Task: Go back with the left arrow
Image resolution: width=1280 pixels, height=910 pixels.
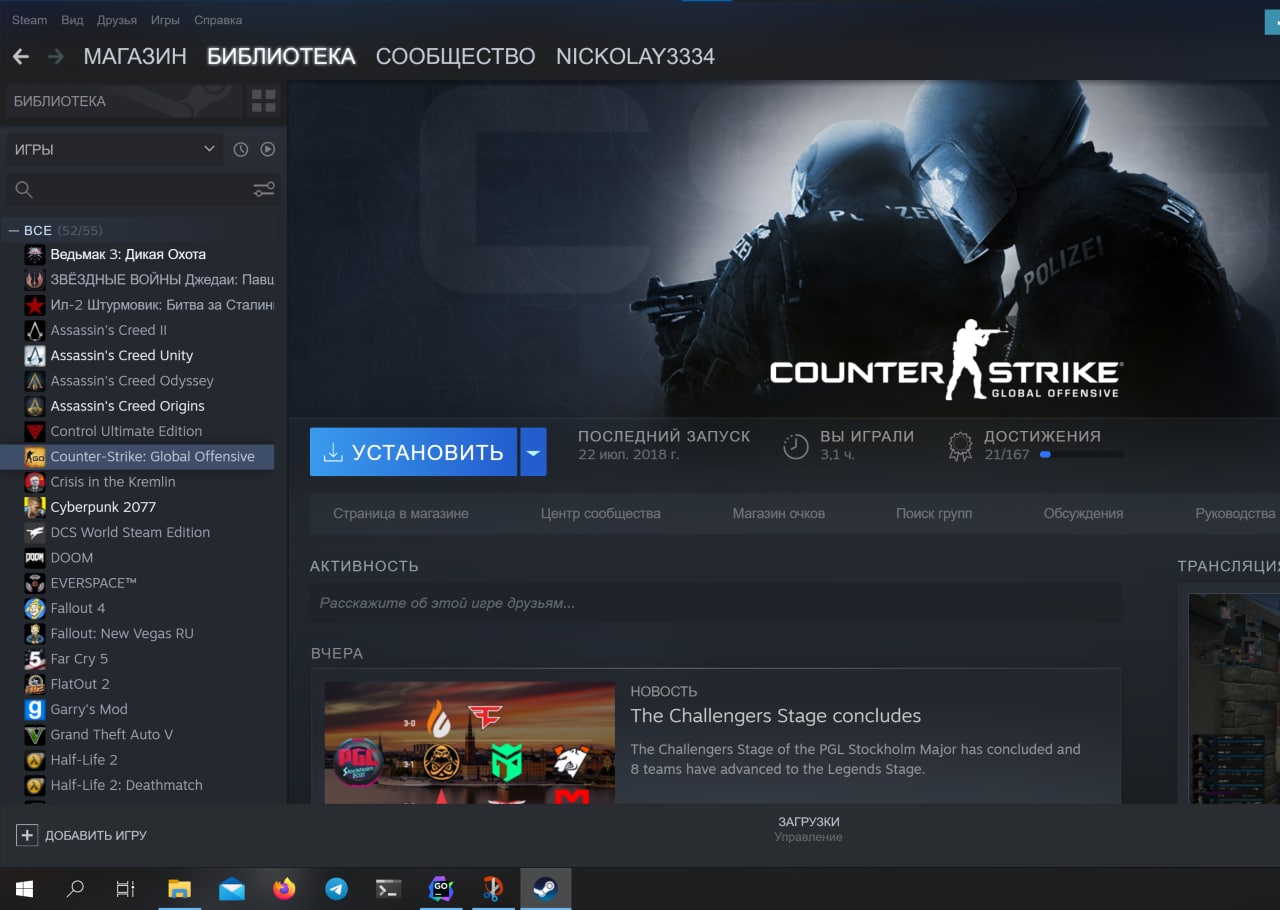Action: [20, 57]
